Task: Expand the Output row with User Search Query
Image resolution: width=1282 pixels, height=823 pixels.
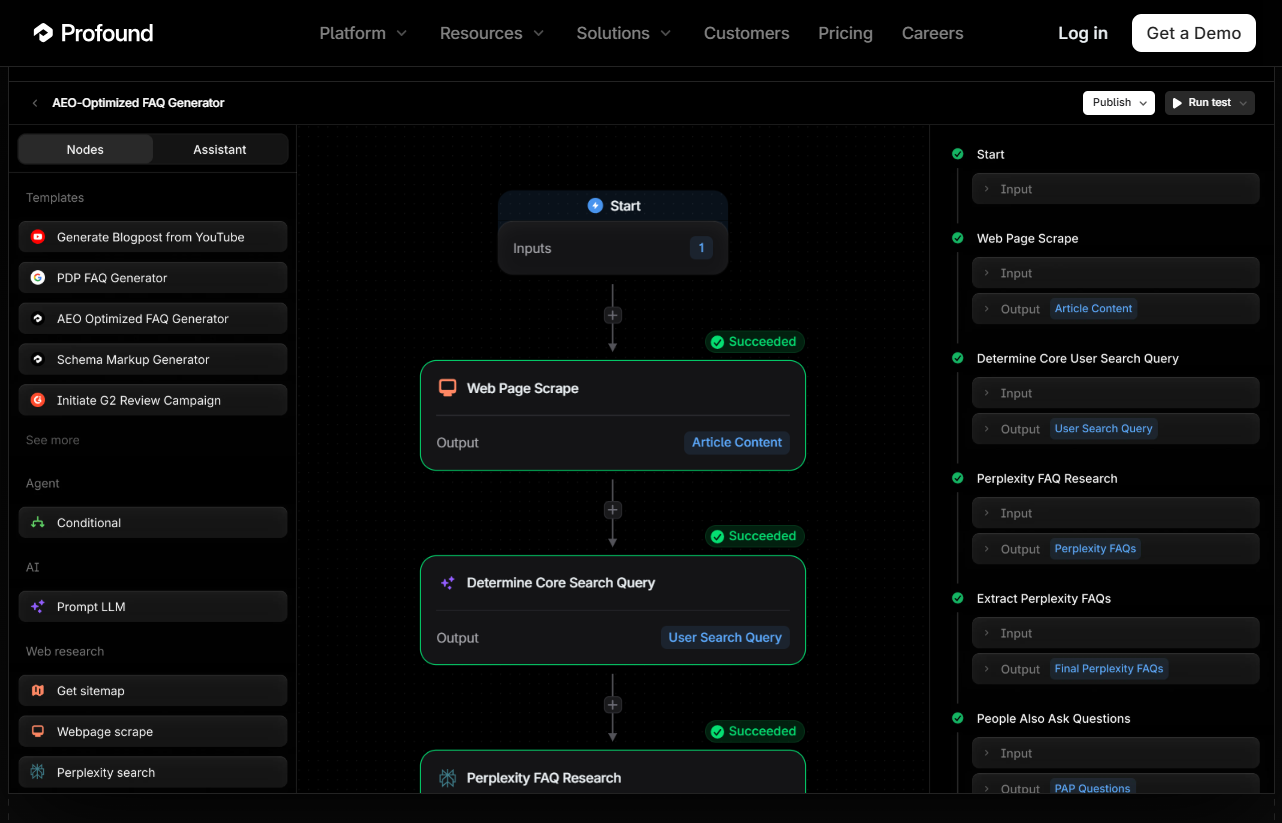Action: 1116,429
